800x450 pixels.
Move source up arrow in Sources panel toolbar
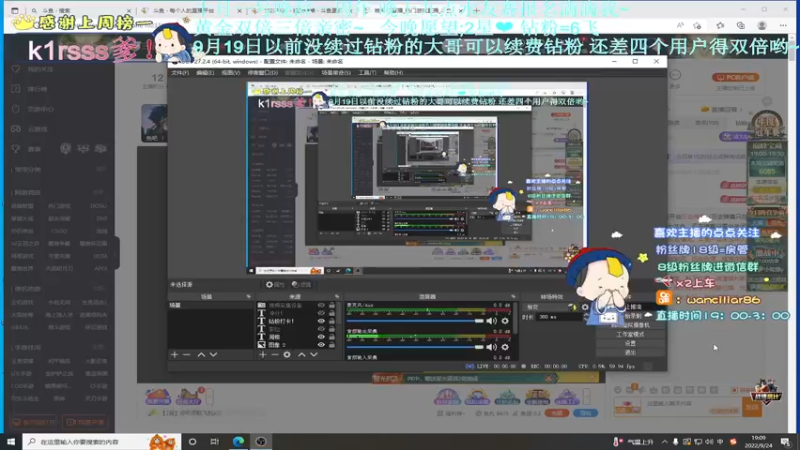pos(302,355)
